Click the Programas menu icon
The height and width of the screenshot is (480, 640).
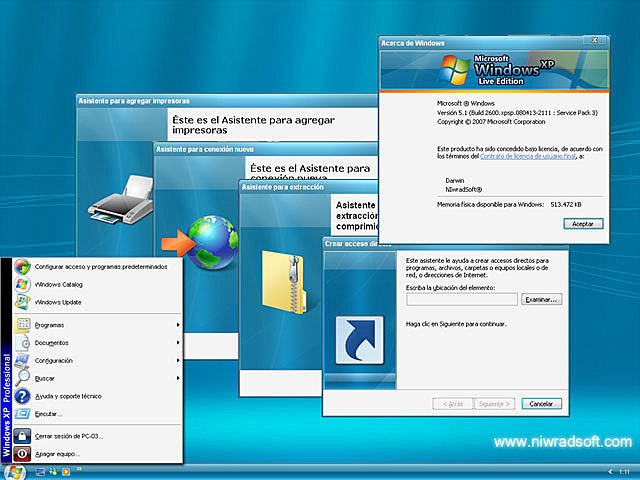[x=22, y=325]
